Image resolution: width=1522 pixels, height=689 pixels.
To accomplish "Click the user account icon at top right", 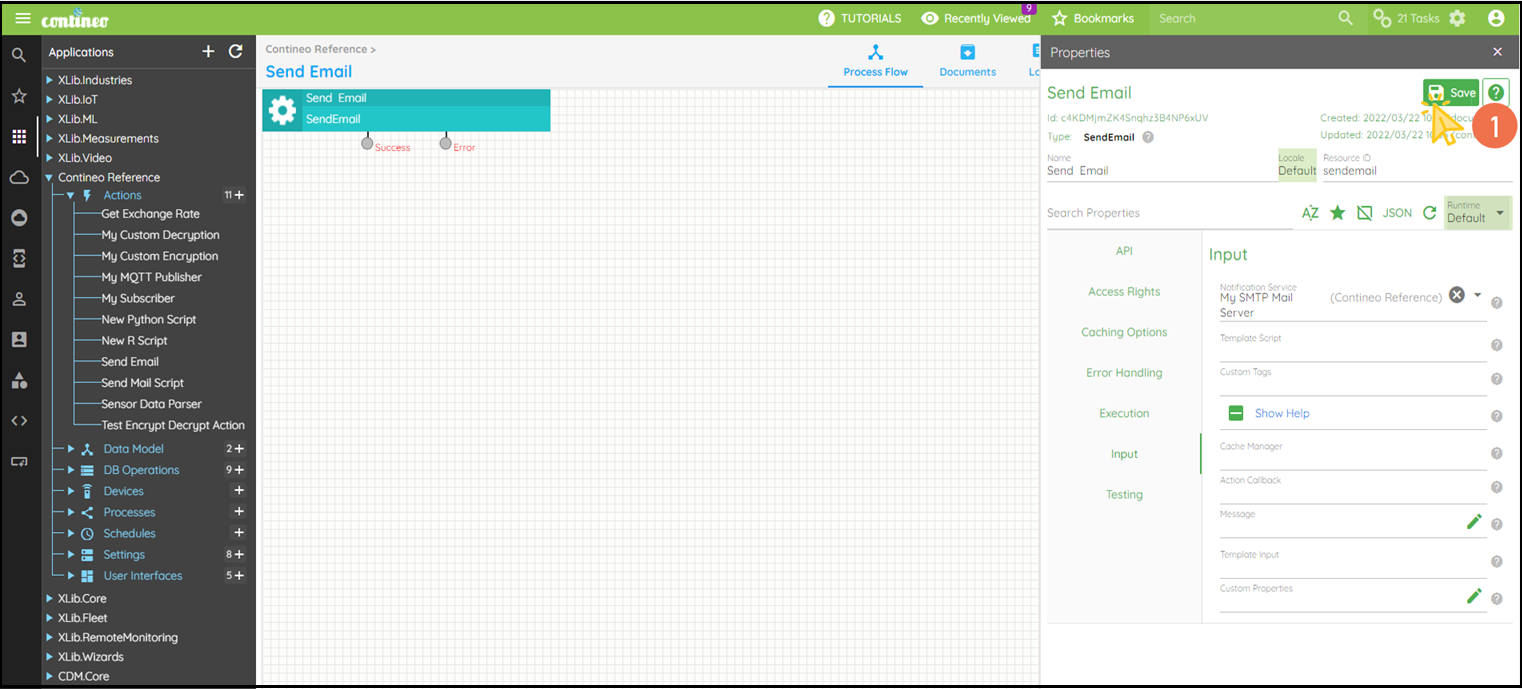I will tap(1496, 18).
